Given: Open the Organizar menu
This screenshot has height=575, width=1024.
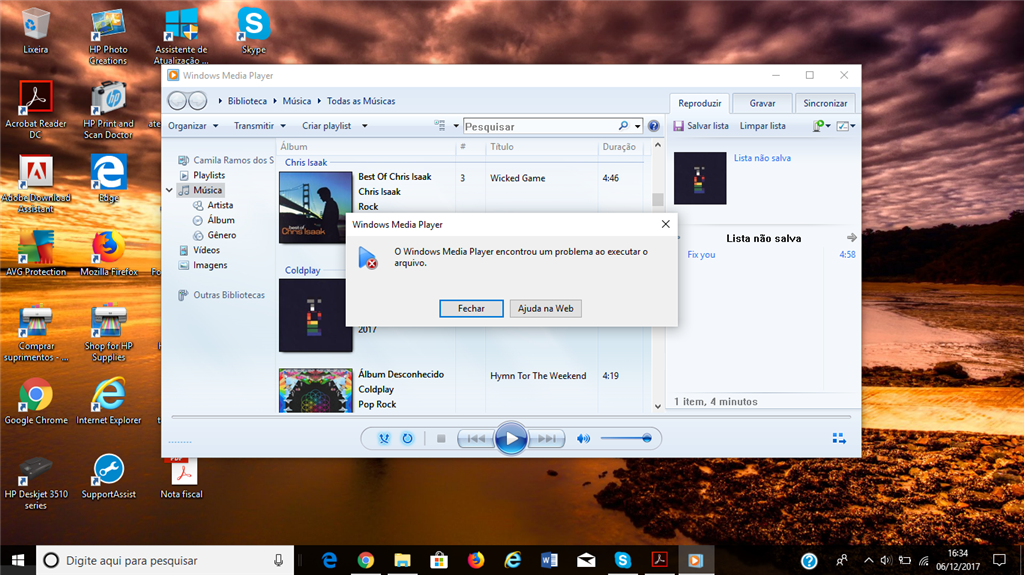Looking at the screenshot, I should (x=193, y=125).
